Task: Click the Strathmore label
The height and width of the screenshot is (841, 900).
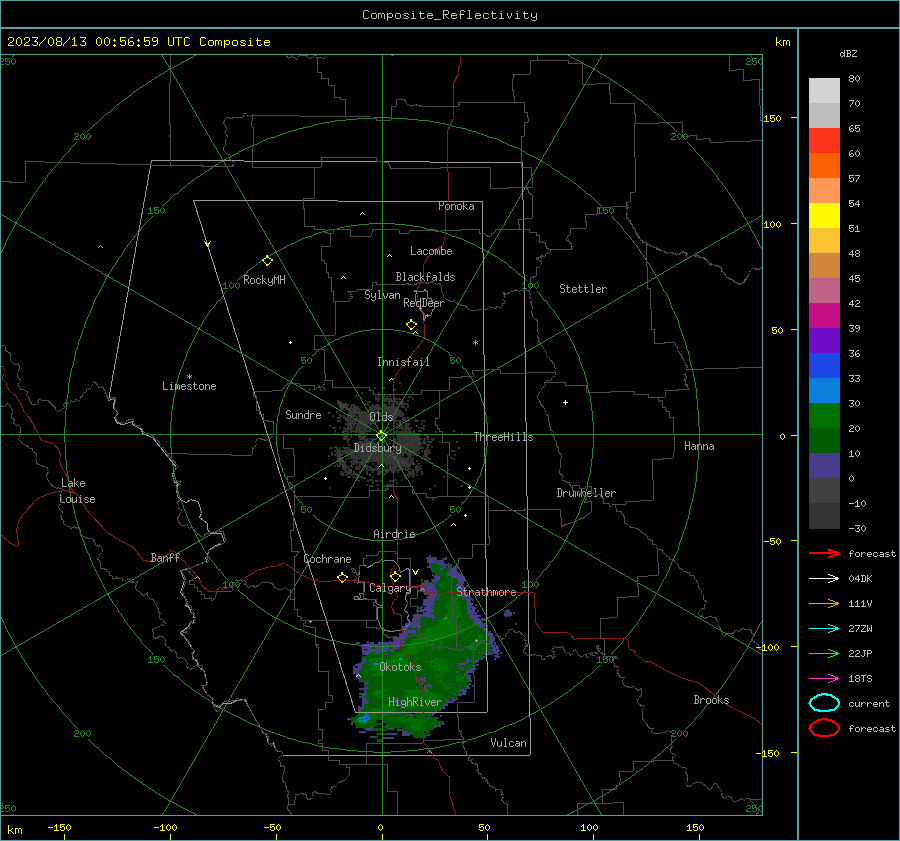Action: [486, 592]
